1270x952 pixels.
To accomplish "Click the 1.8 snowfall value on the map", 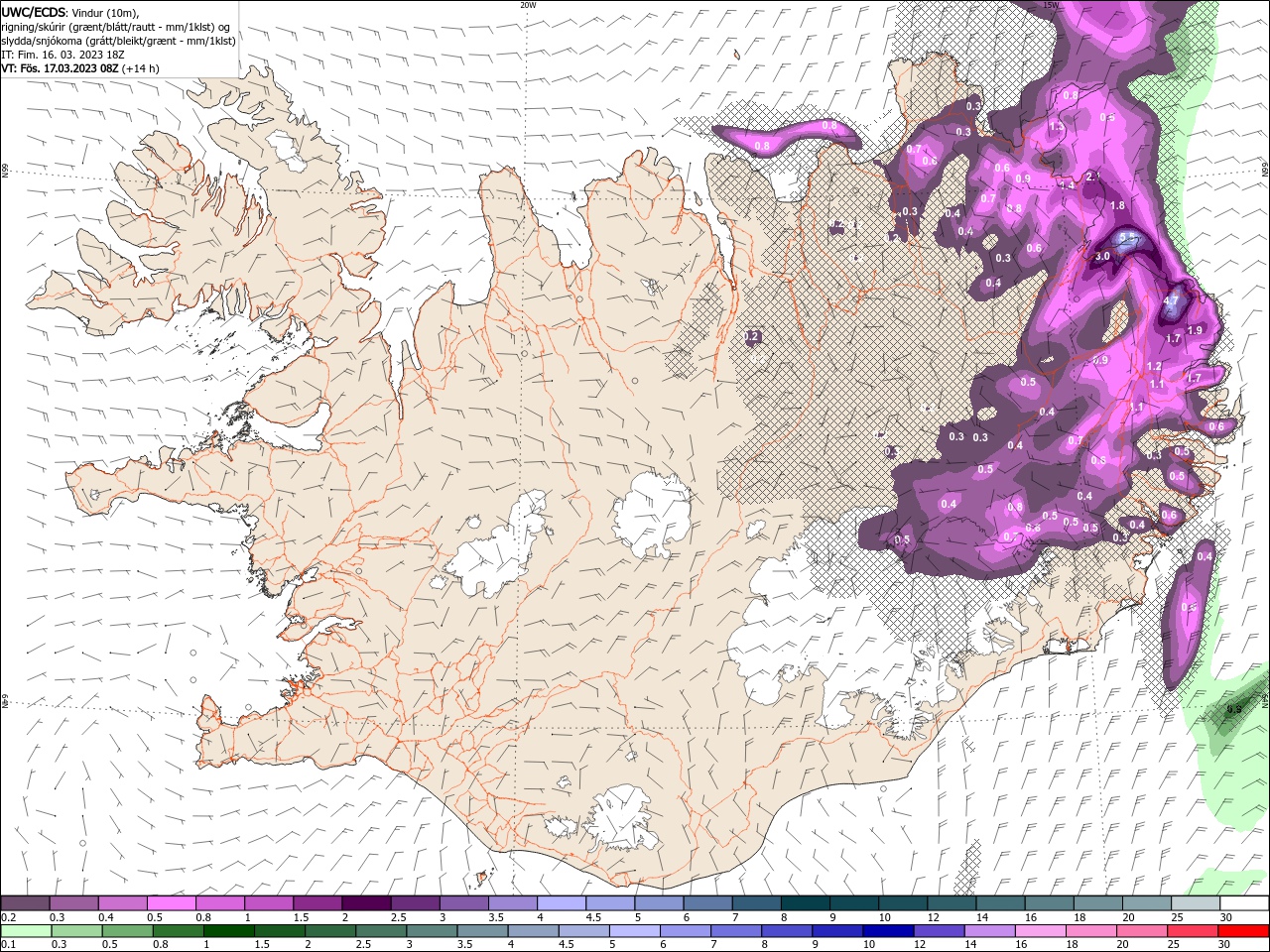I will click(x=1117, y=205).
